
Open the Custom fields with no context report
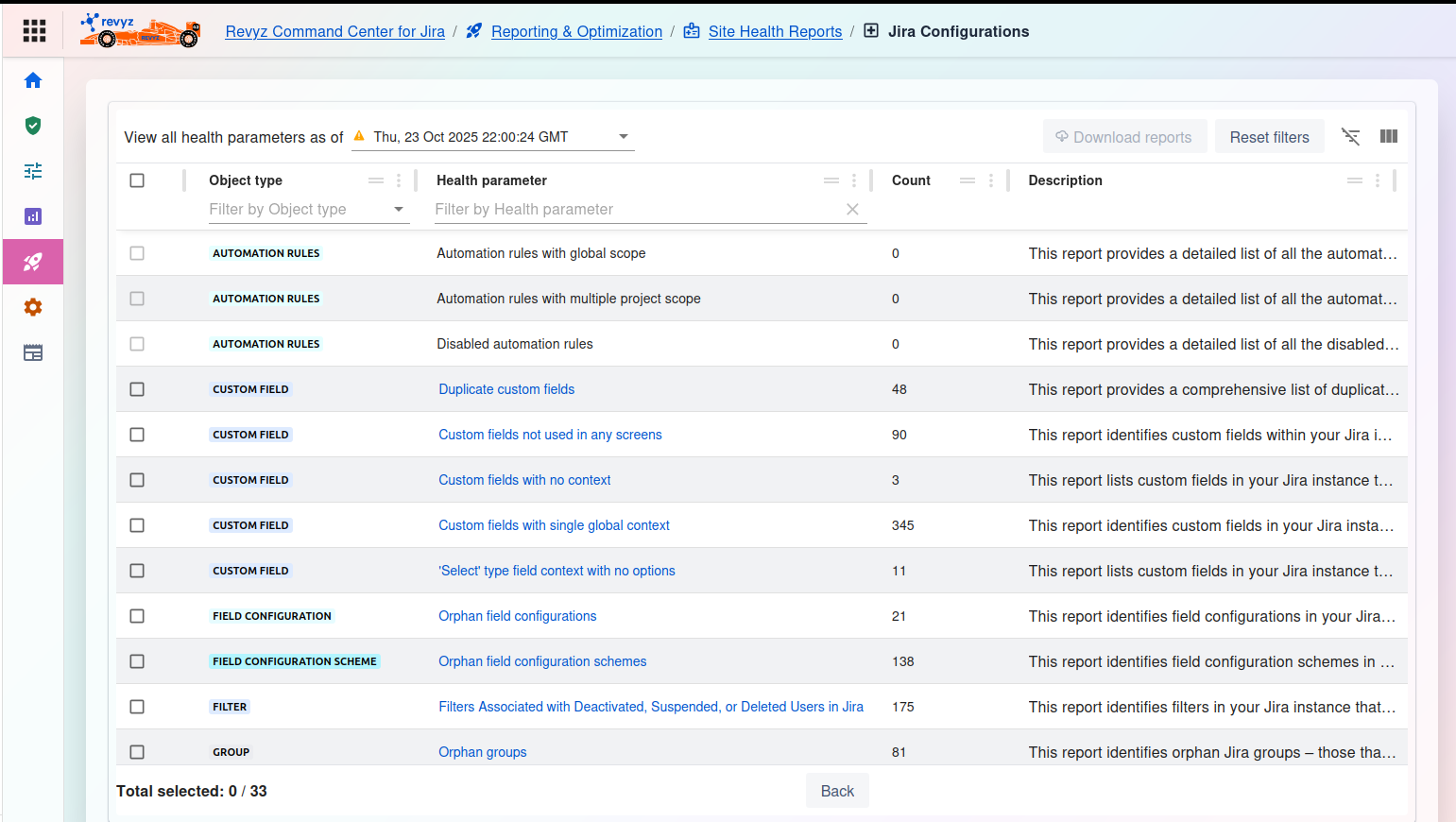pyautogui.click(x=524, y=480)
